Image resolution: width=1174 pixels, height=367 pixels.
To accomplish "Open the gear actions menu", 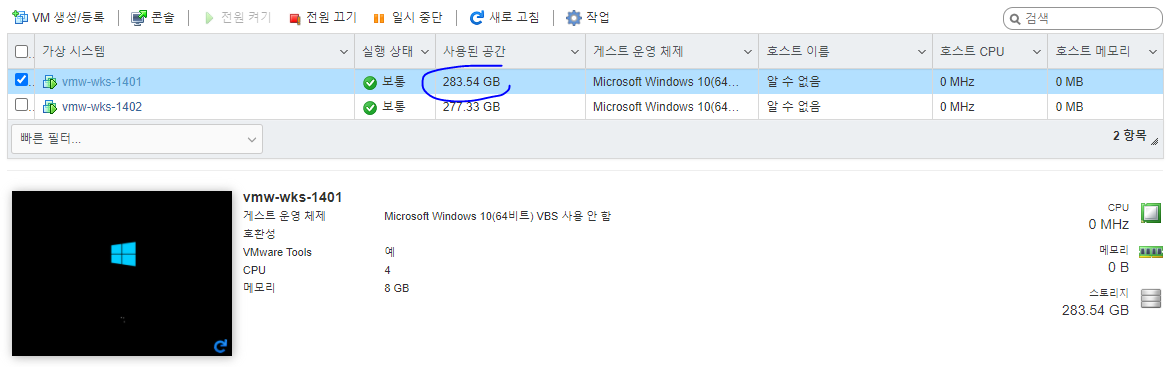I will click(x=574, y=17).
